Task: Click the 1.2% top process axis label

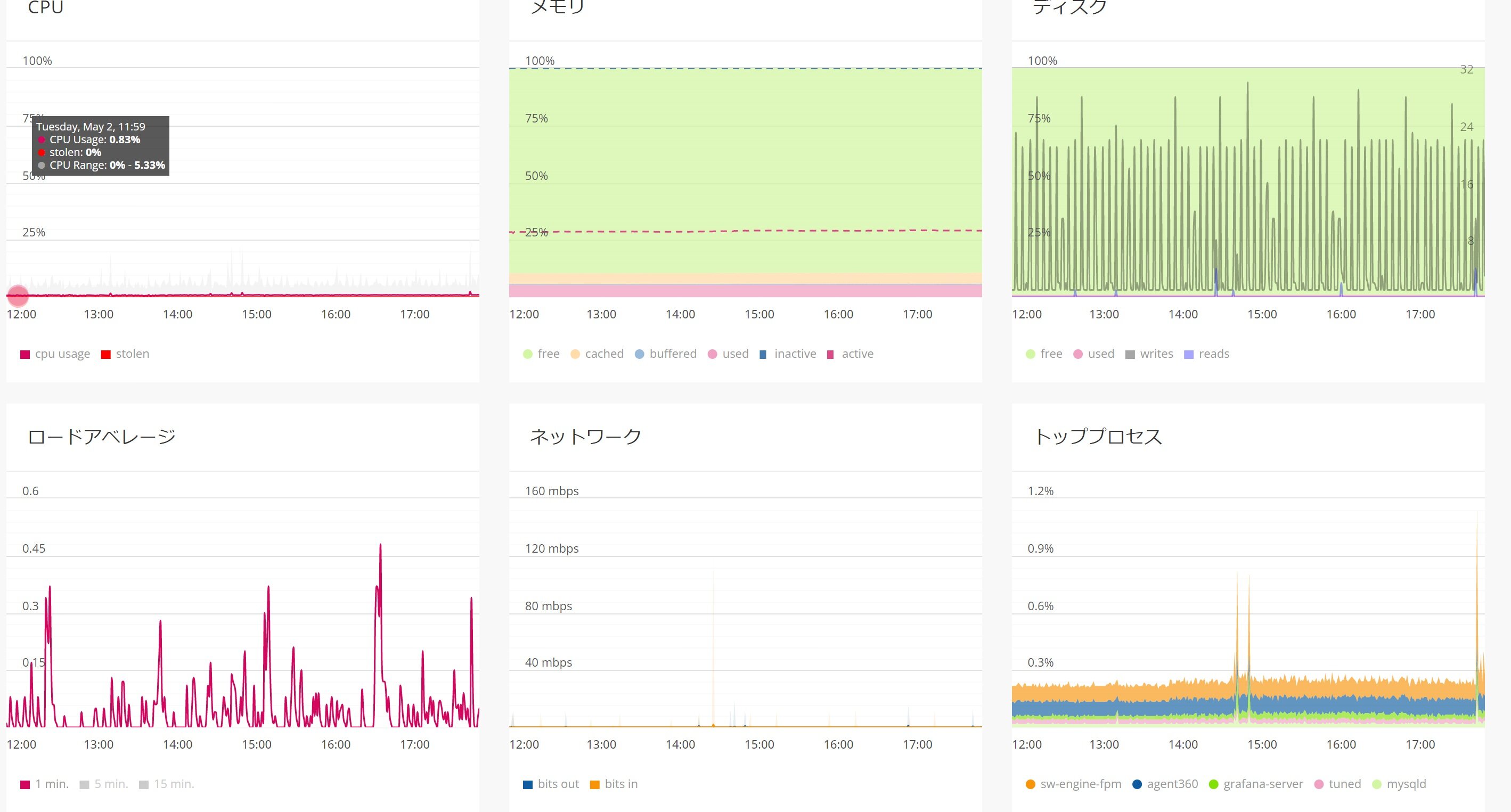Action: [x=1041, y=491]
